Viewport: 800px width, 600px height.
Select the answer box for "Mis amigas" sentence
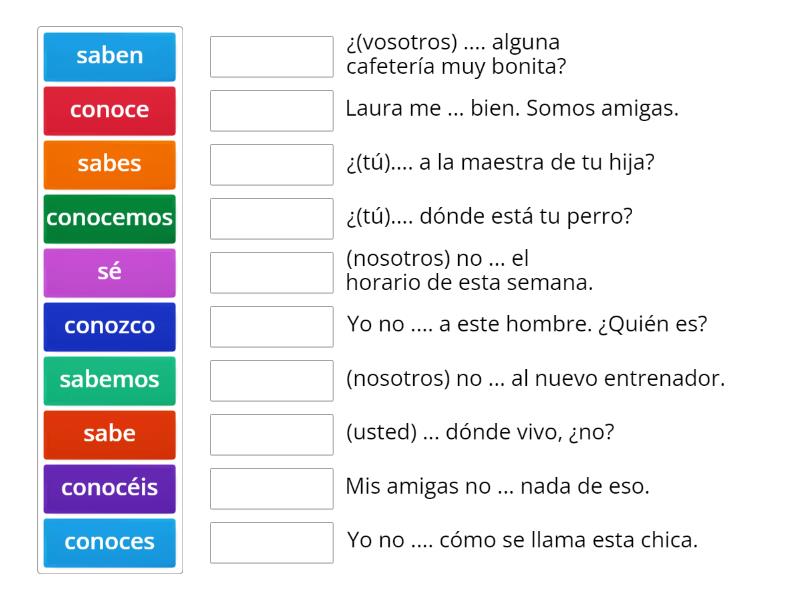[272, 488]
